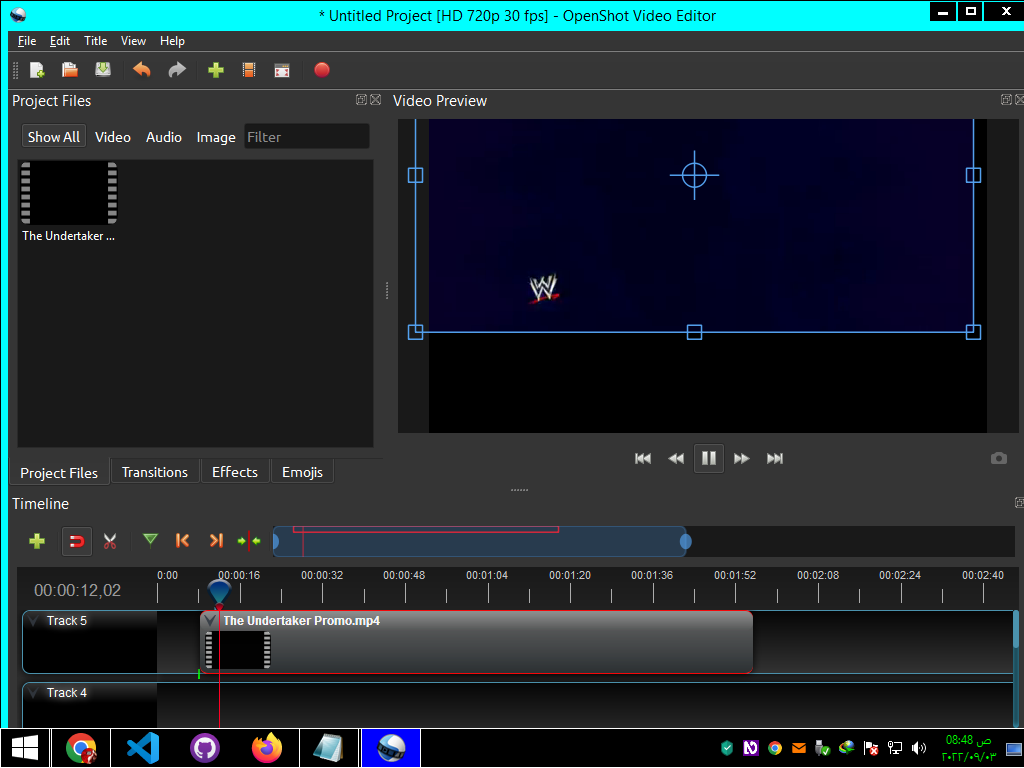Close the Project Files panel

click(376, 100)
